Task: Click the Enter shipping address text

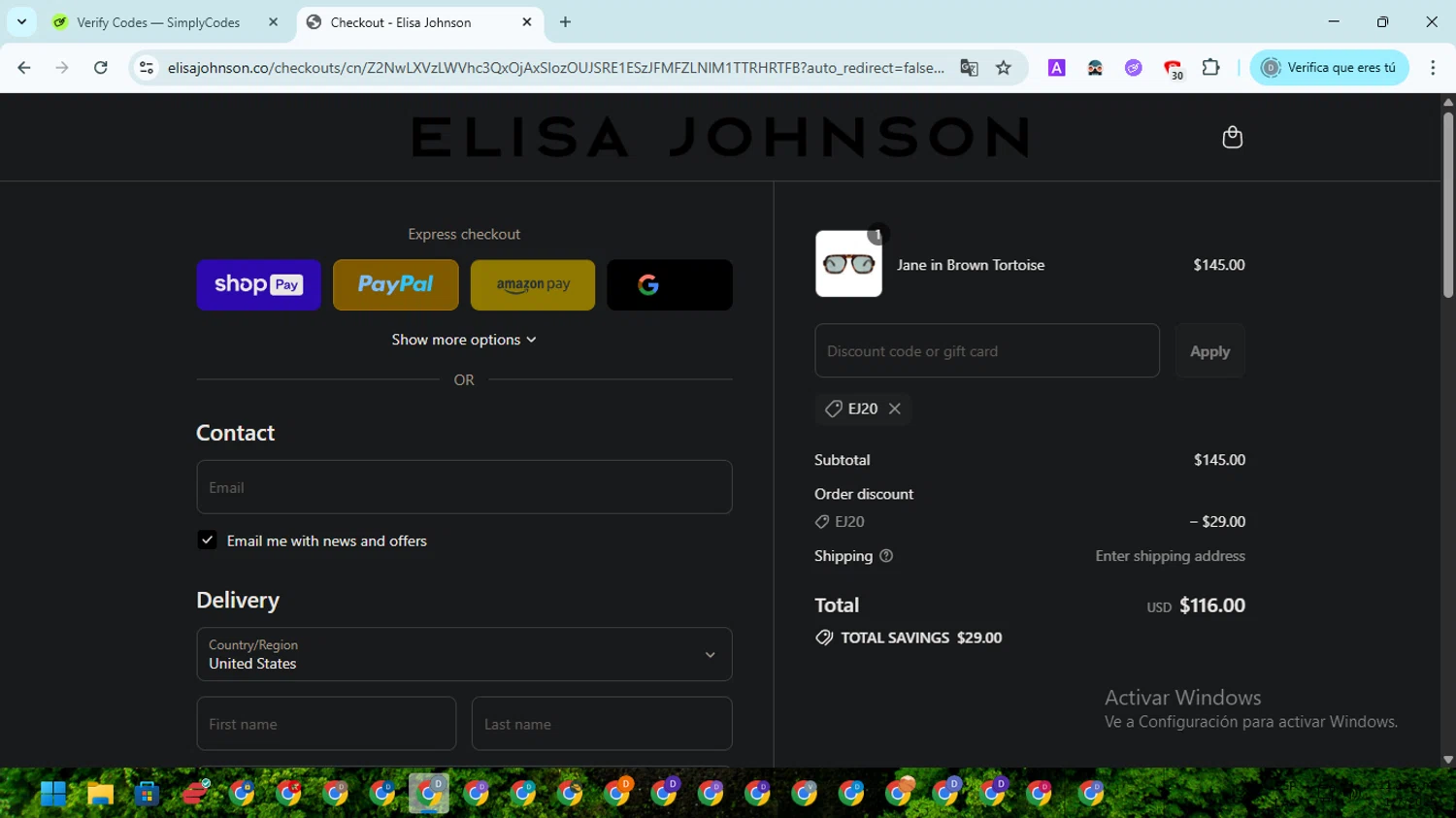Action: click(1171, 556)
